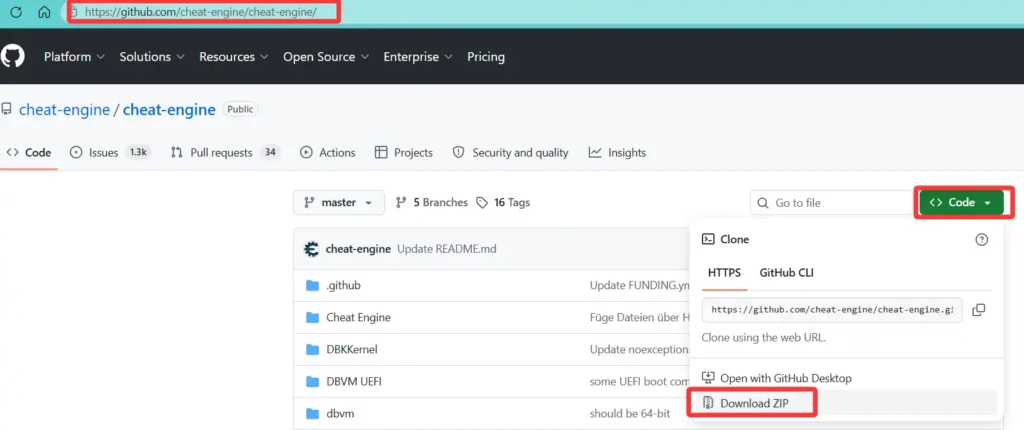Open the Pull requests tab

point(225,153)
